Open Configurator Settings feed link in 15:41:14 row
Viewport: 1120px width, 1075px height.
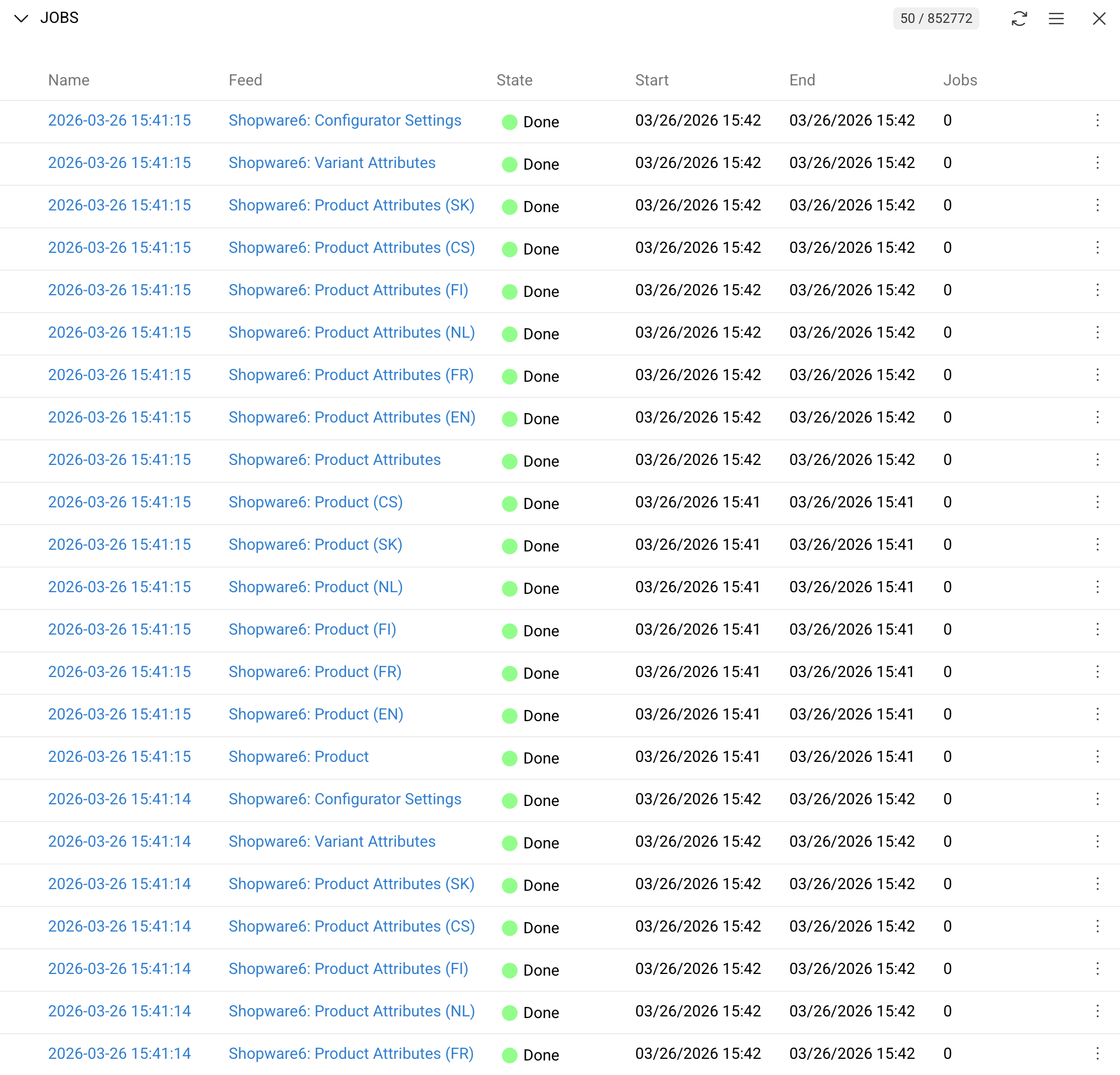pyautogui.click(x=344, y=799)
